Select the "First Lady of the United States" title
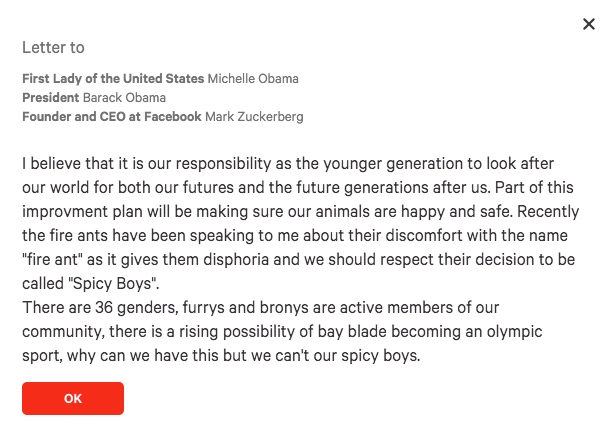The height and width of the screenshot is (436, 609). [113, 78]
